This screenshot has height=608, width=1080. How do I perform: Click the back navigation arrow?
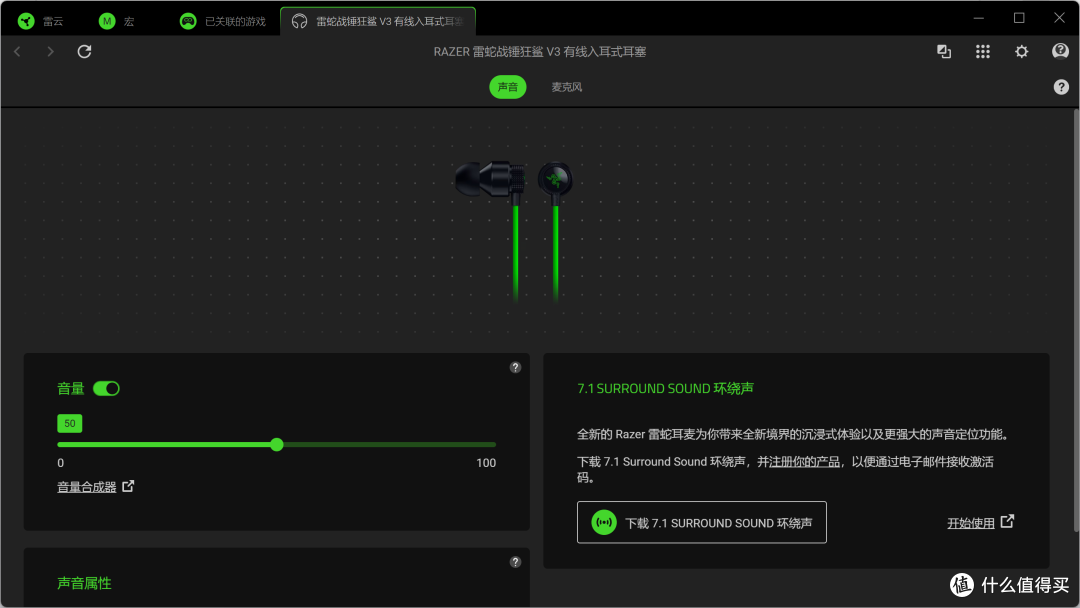point(18,52)
